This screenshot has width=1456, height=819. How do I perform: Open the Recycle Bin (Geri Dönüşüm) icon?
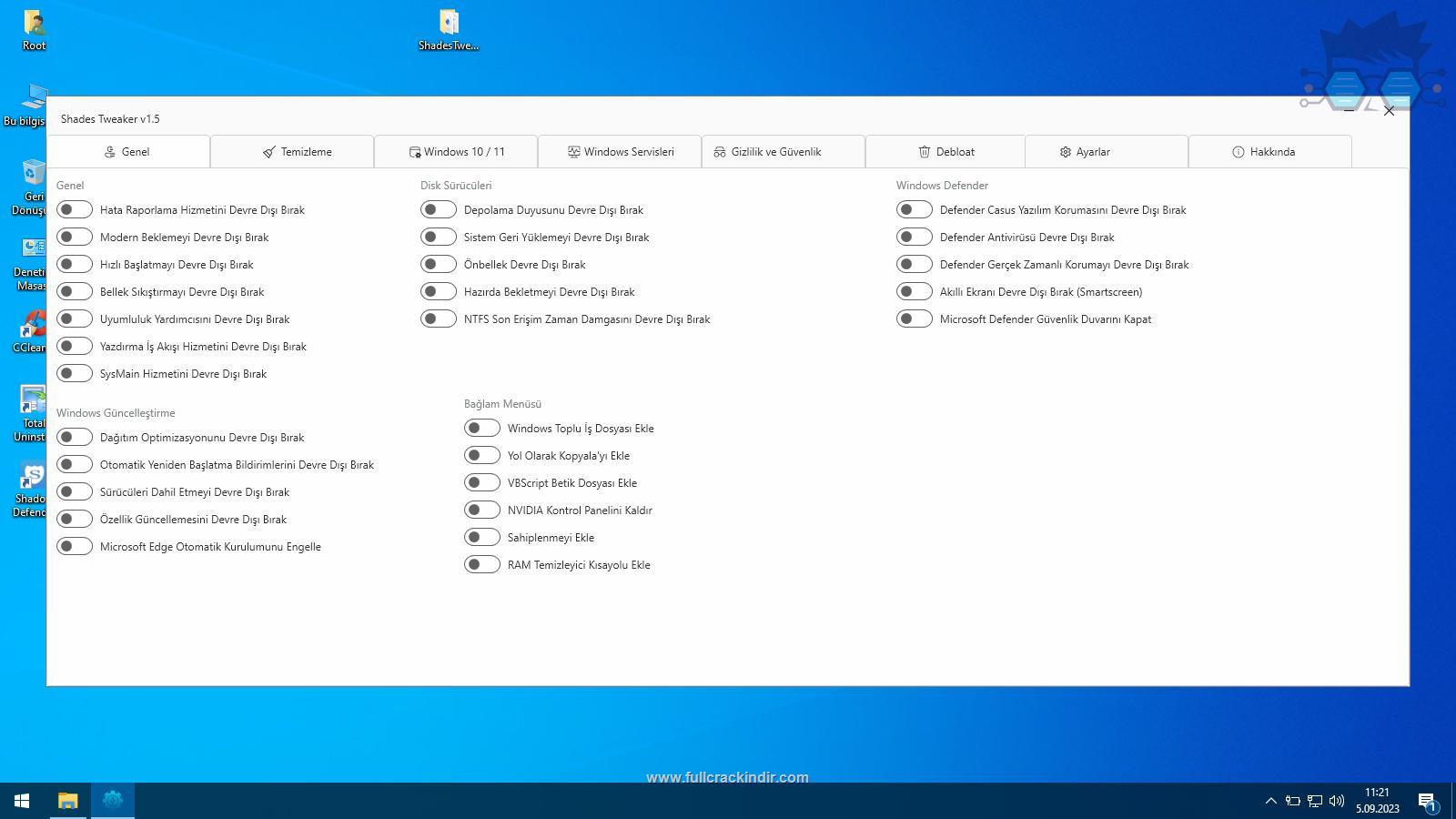point(29,187)
